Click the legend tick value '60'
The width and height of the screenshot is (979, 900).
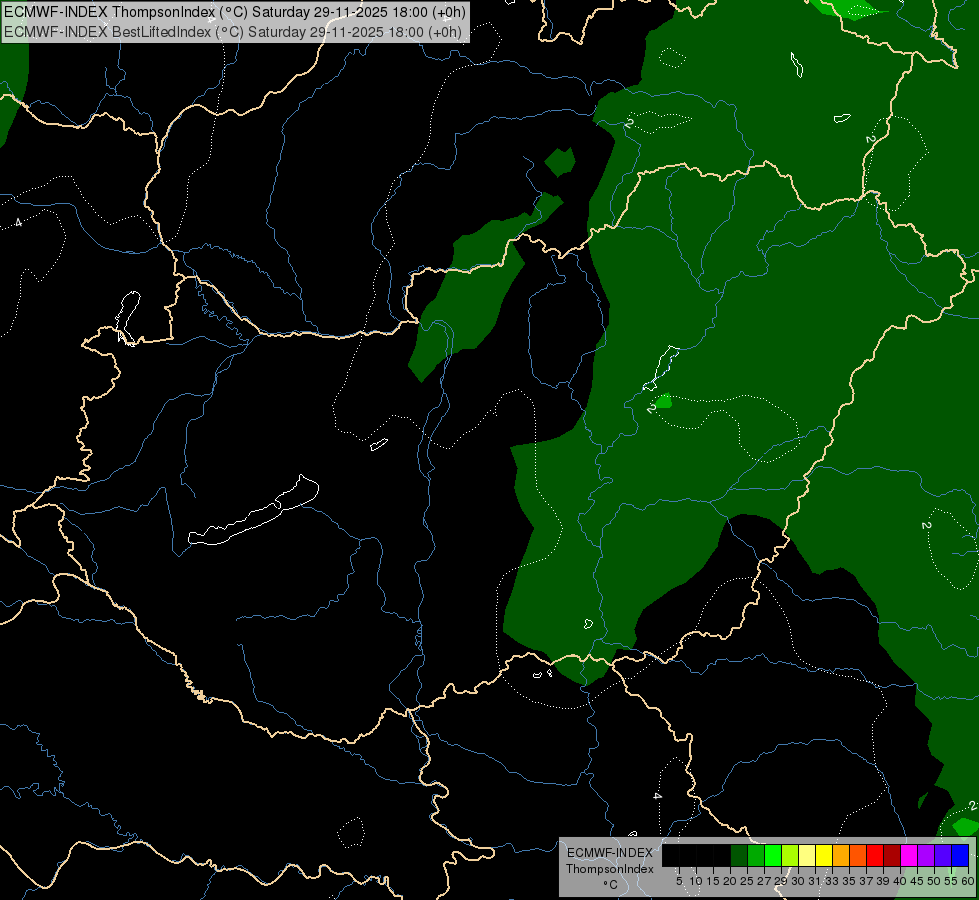tap(968, 881)
